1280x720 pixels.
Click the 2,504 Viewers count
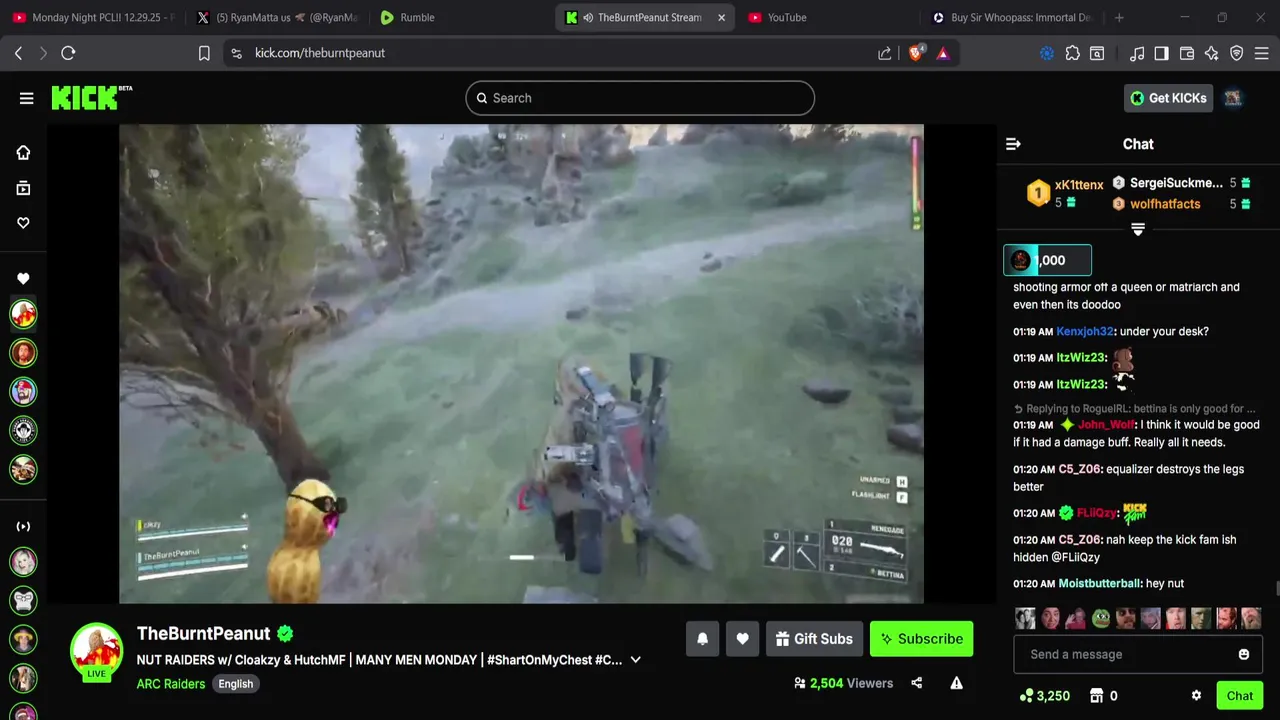[843, 683]
